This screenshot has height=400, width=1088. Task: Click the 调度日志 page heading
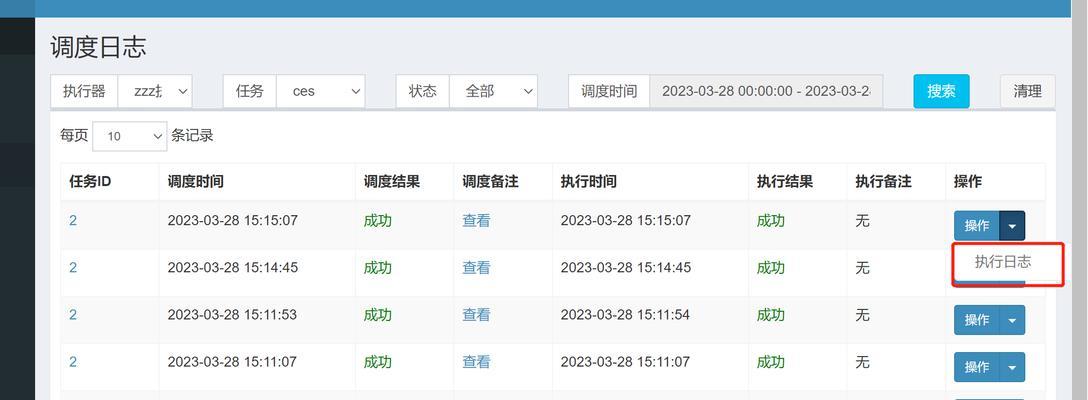click(98, 47)
